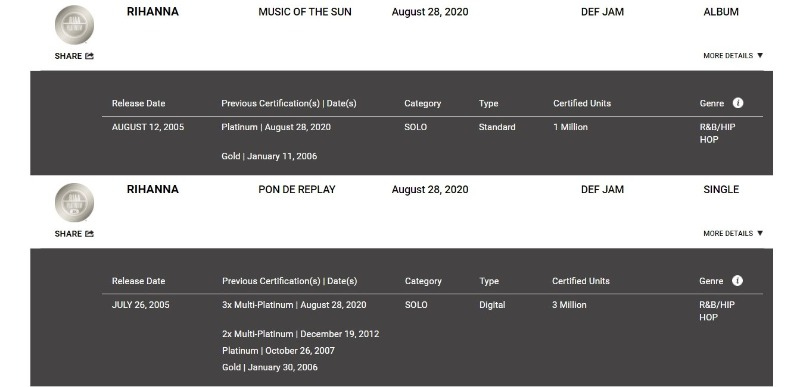800x387 pixels.
Task: Select the RIHANNA artist name on the album row
Action: coord(153,12)
